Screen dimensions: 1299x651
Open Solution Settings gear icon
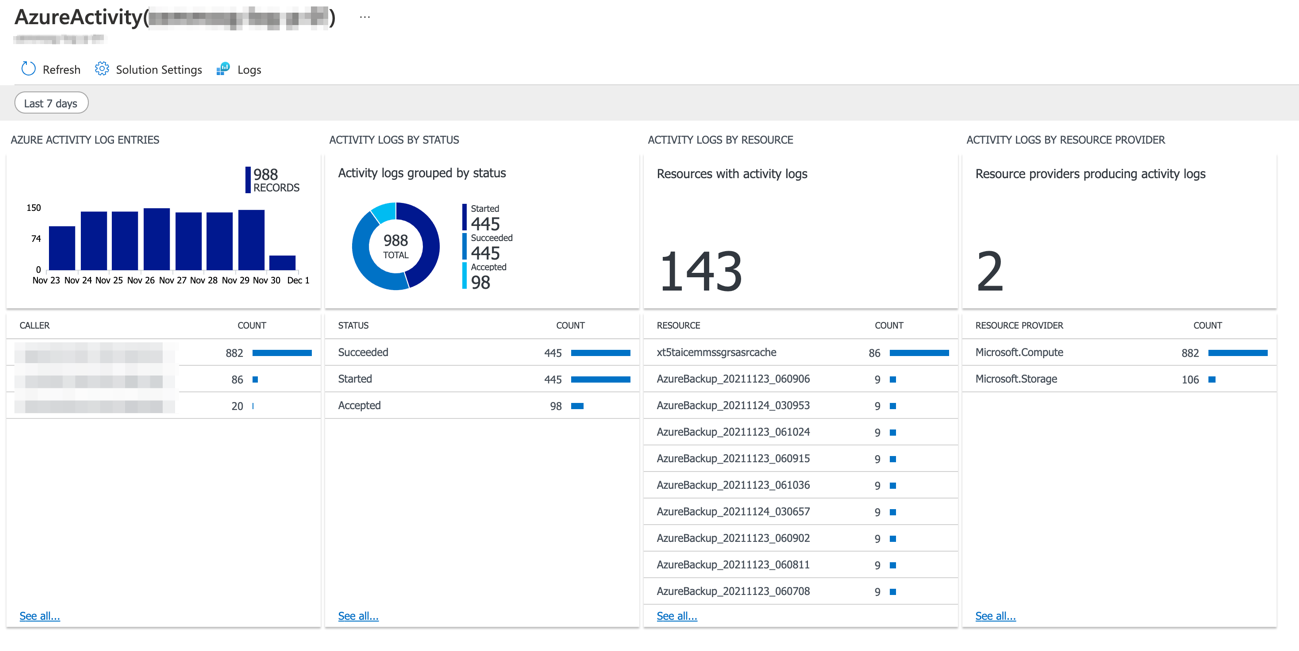(102, 69)
